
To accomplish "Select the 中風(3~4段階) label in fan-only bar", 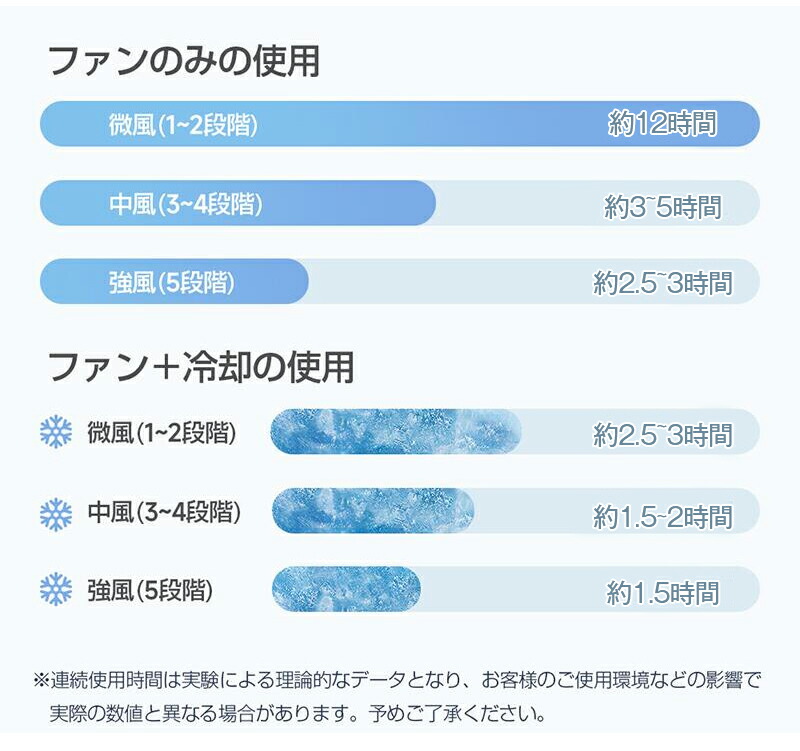I will point(186,204).
